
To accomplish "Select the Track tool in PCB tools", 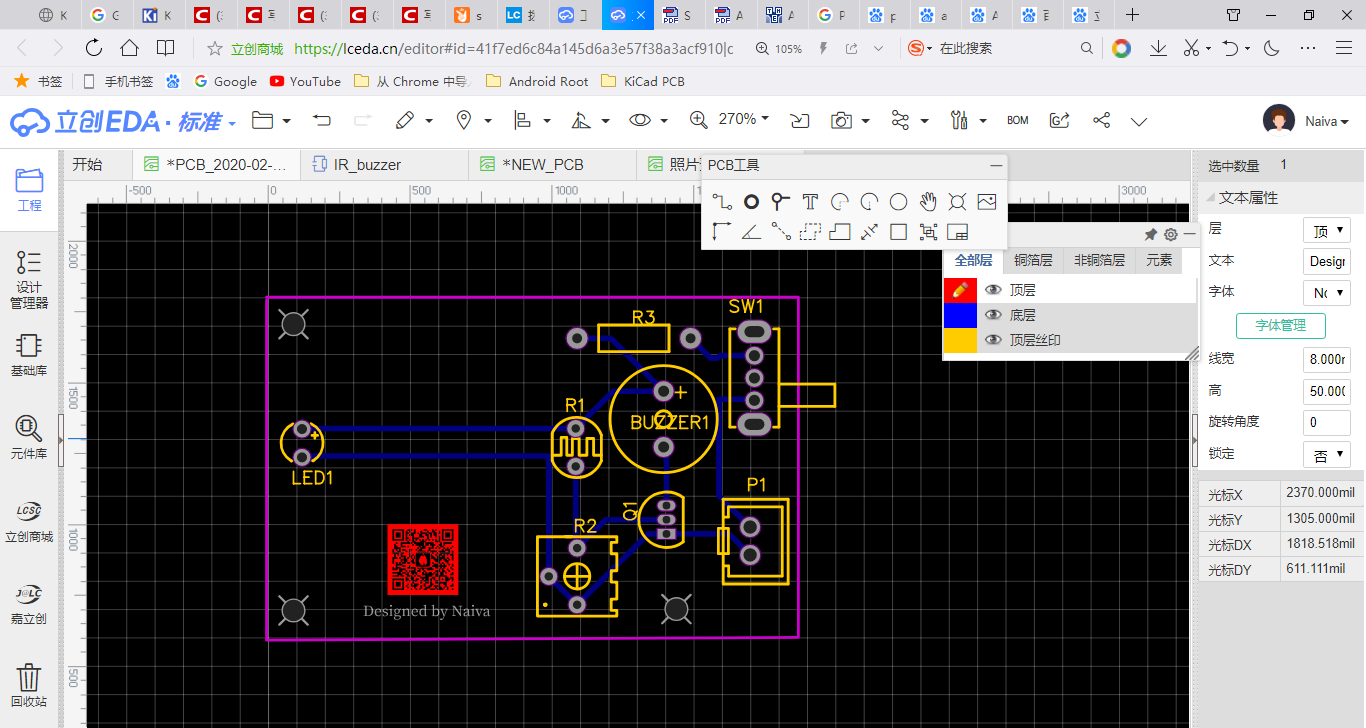I will click(722, 201).
